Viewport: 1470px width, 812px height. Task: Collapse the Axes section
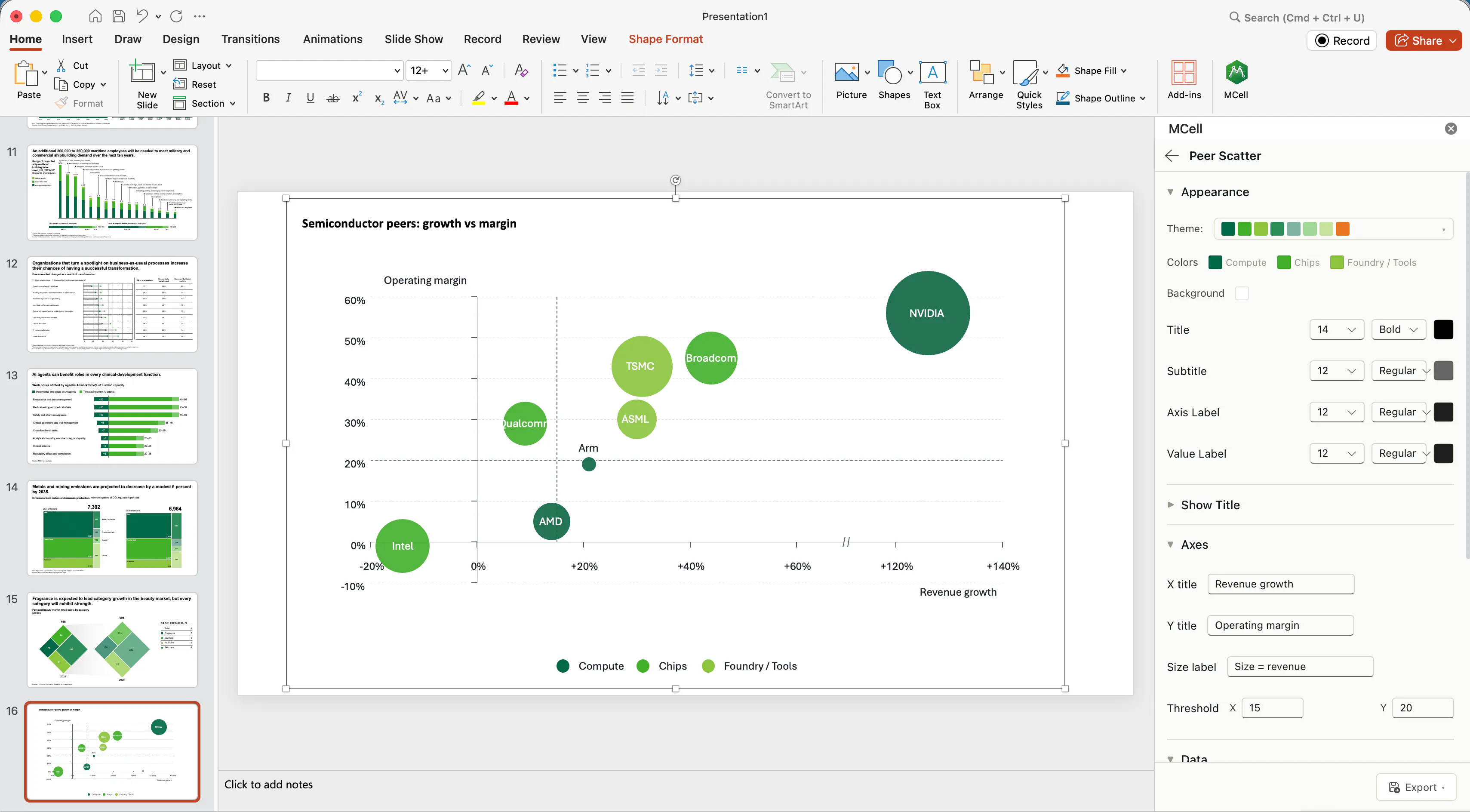[1171, 544]
